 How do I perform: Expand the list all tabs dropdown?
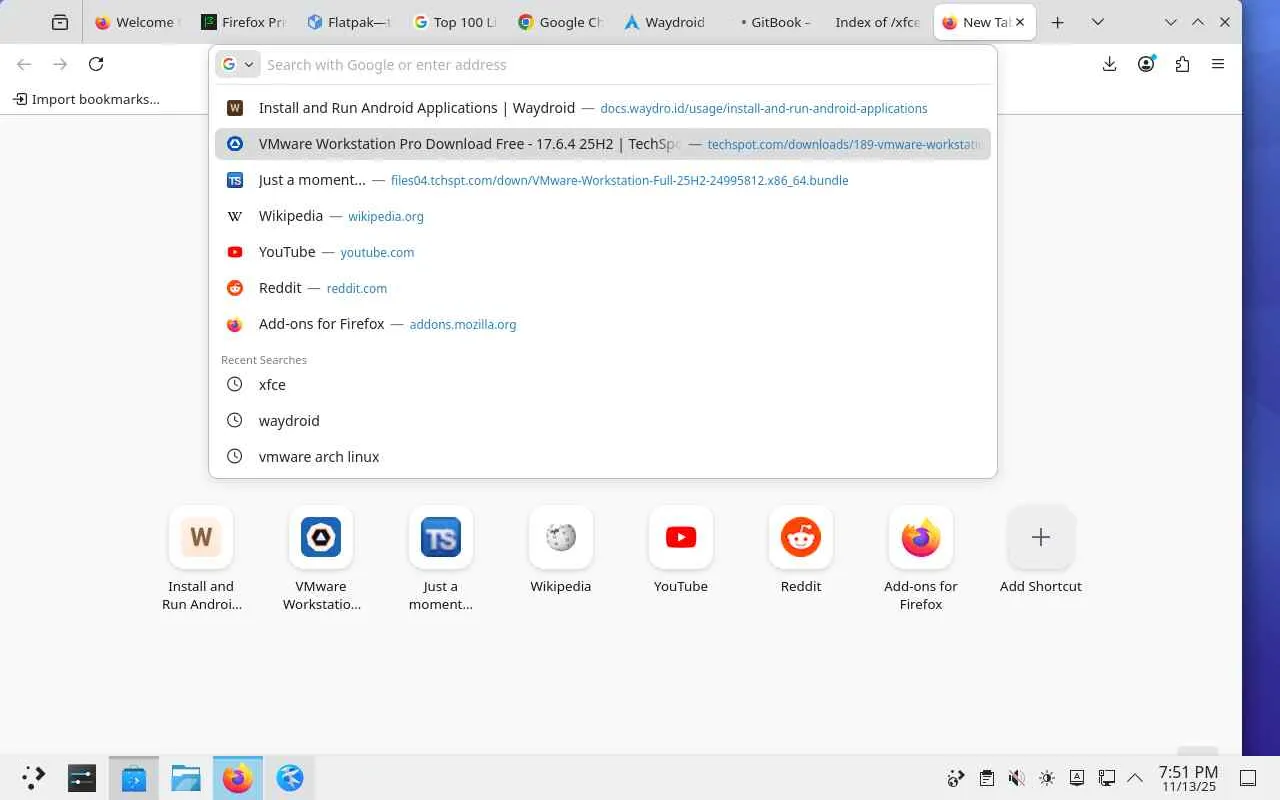1097,22
